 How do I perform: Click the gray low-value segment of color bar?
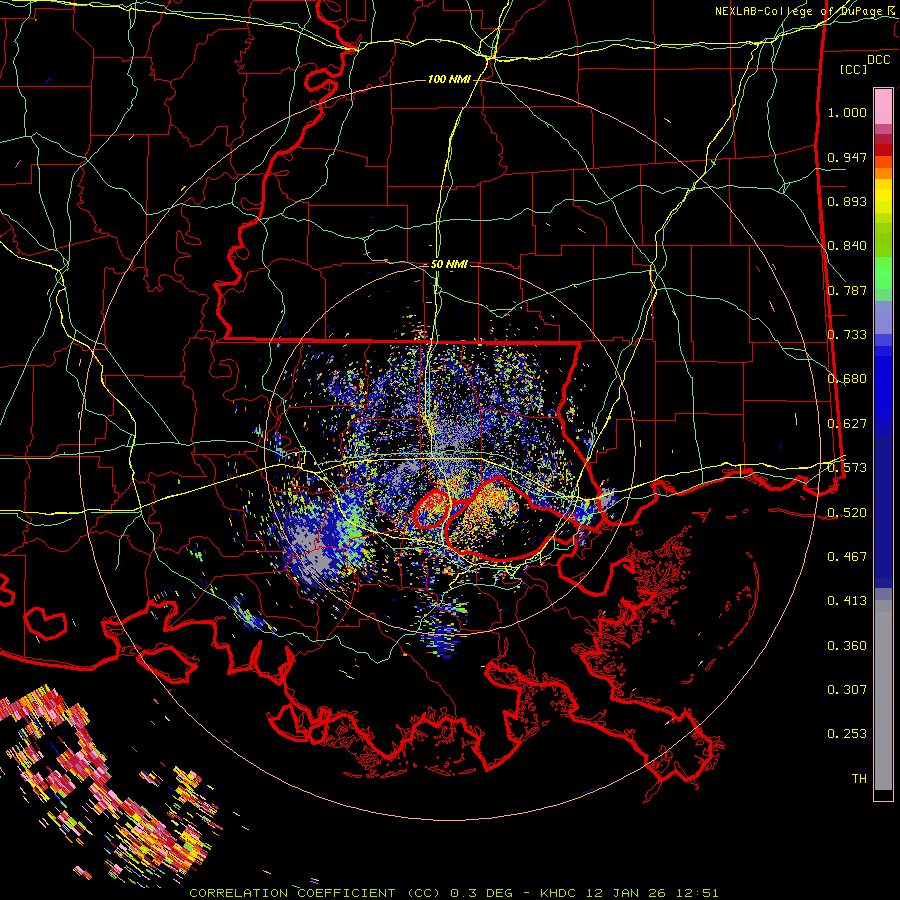(883, 695)
